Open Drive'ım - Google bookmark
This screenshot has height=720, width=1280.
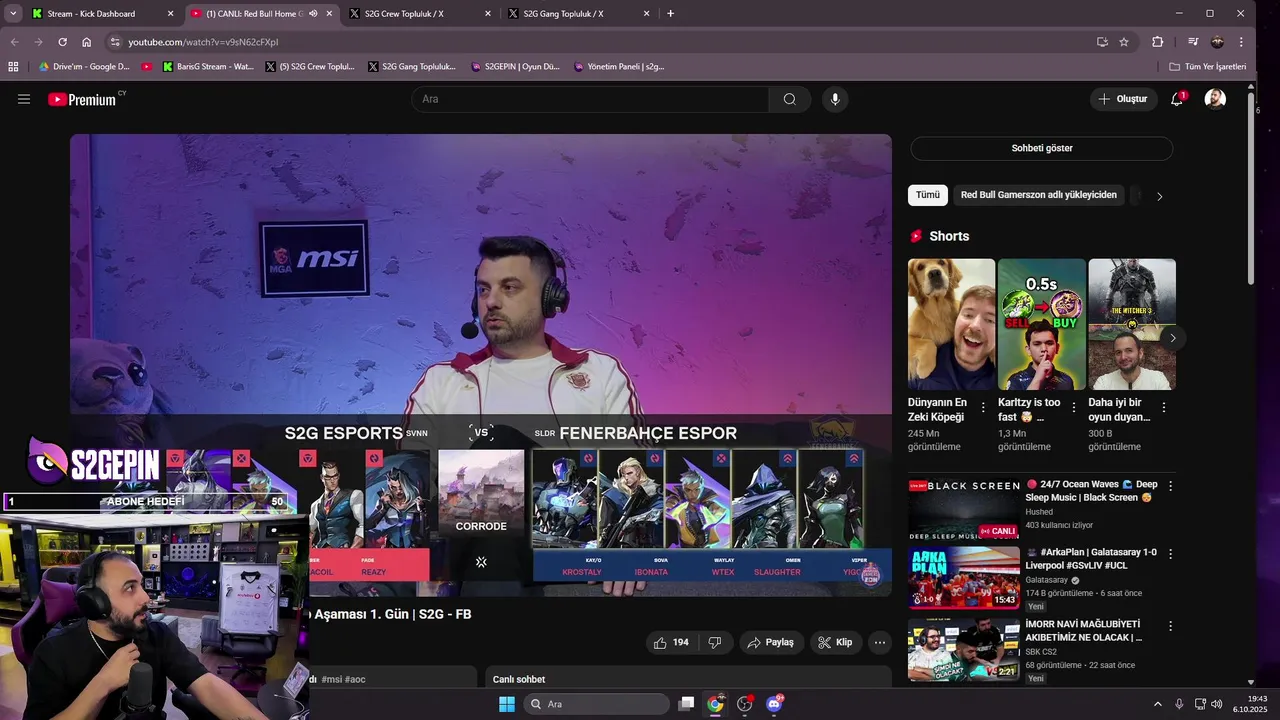coord(82,67)
